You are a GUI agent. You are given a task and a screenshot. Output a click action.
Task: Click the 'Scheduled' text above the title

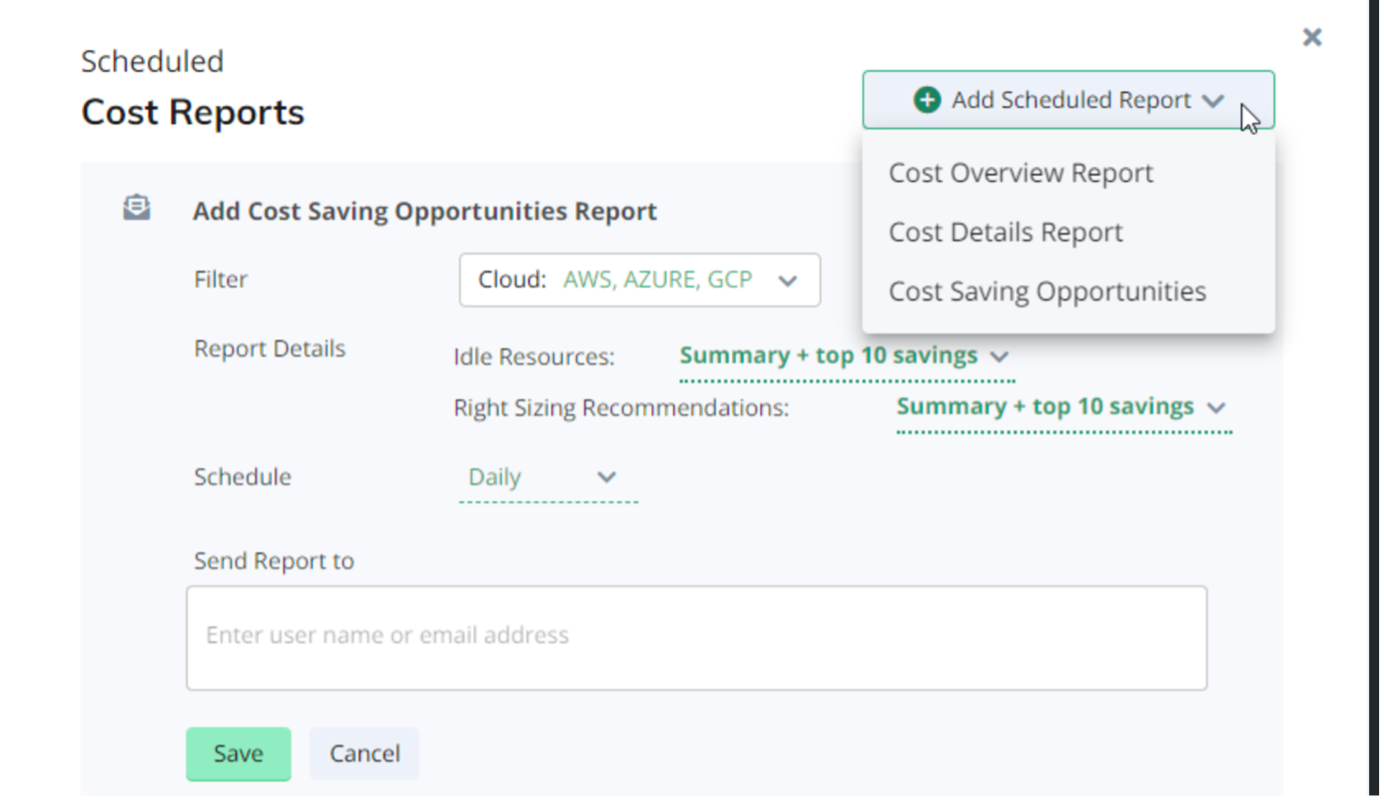click(152, 61)
